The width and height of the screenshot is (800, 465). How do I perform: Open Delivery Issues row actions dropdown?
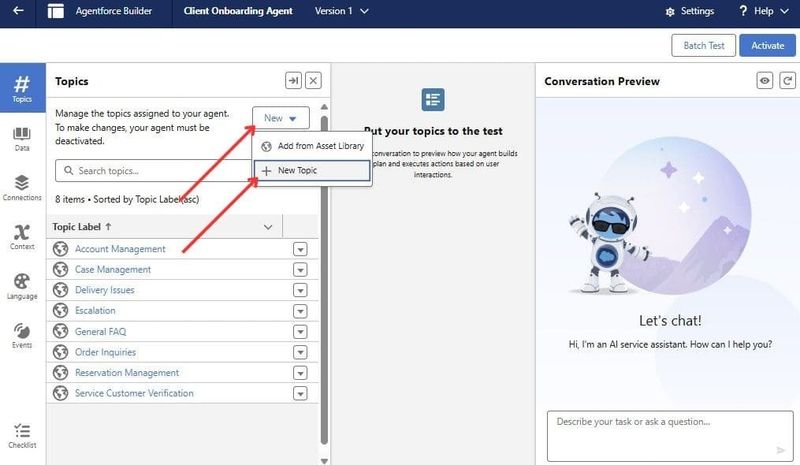(300, 290)
